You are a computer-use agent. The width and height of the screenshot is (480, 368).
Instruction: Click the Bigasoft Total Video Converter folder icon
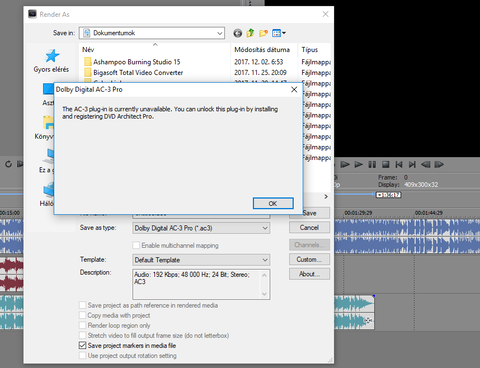click(x=88, y=73)
